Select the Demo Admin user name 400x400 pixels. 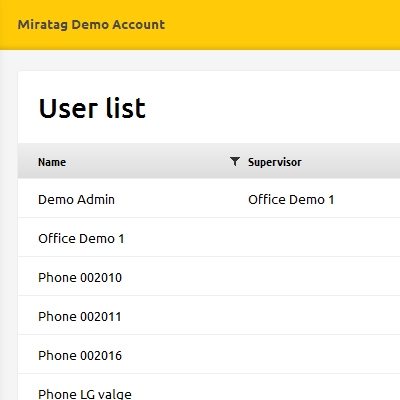point(76,200)
